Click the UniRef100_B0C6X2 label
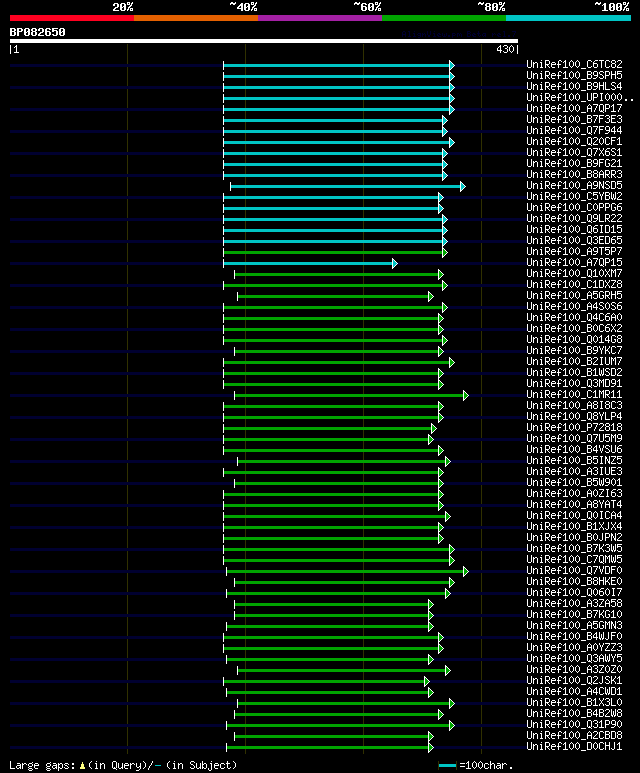The width and height of the screenshot is (640, 773). (x=574, y=329)
